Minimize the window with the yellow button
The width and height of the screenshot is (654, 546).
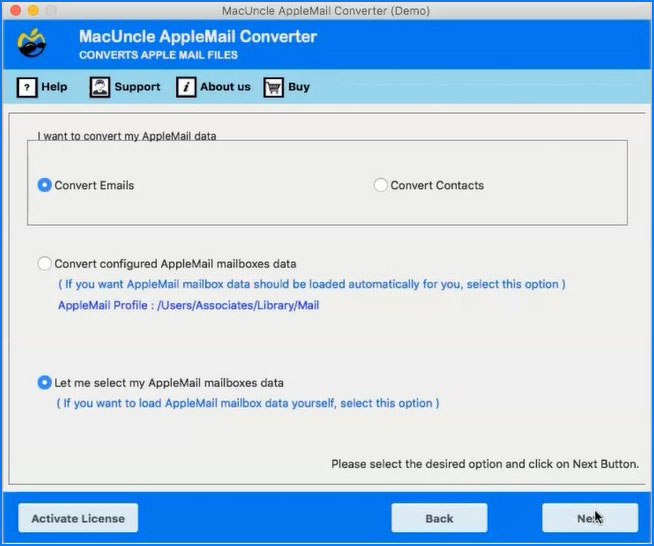point(33,10)
